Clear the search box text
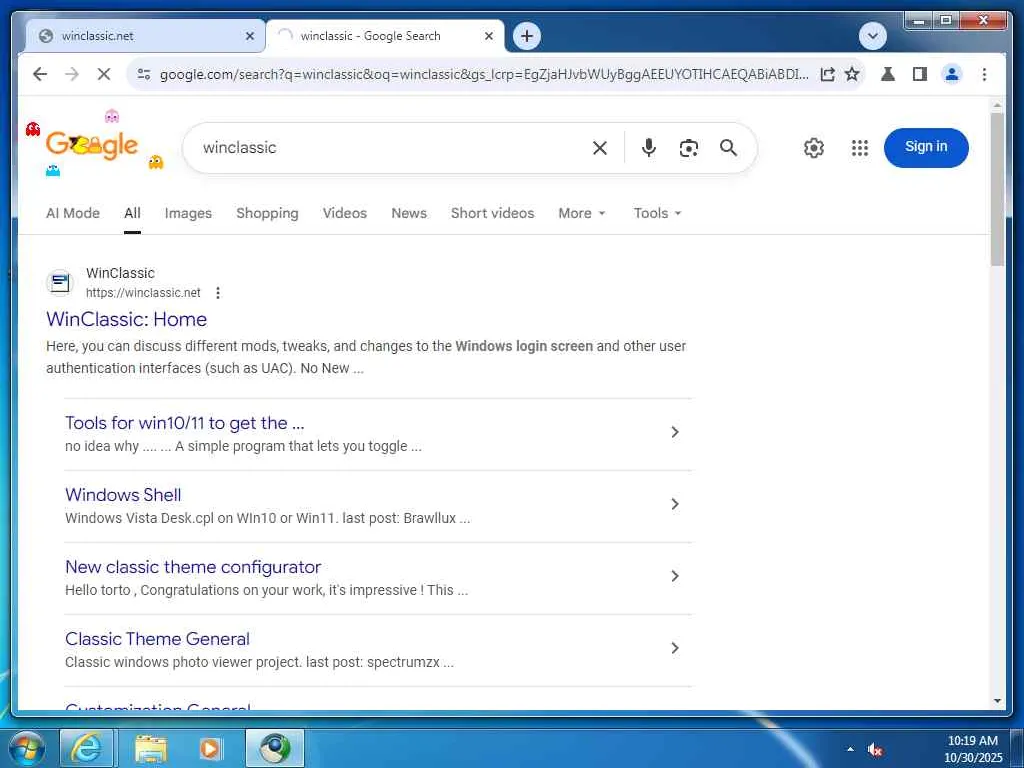This screenshot has height=768, width=1024. click(600, 148)
